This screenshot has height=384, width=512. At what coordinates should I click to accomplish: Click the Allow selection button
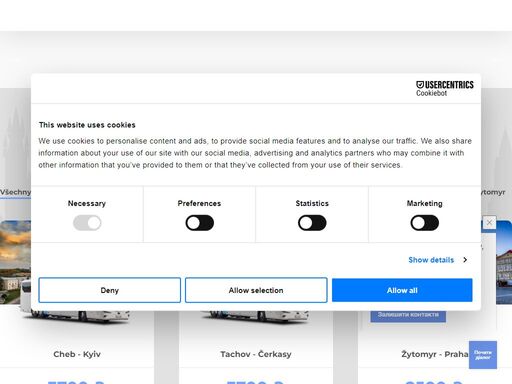click(x=256, y=290)
